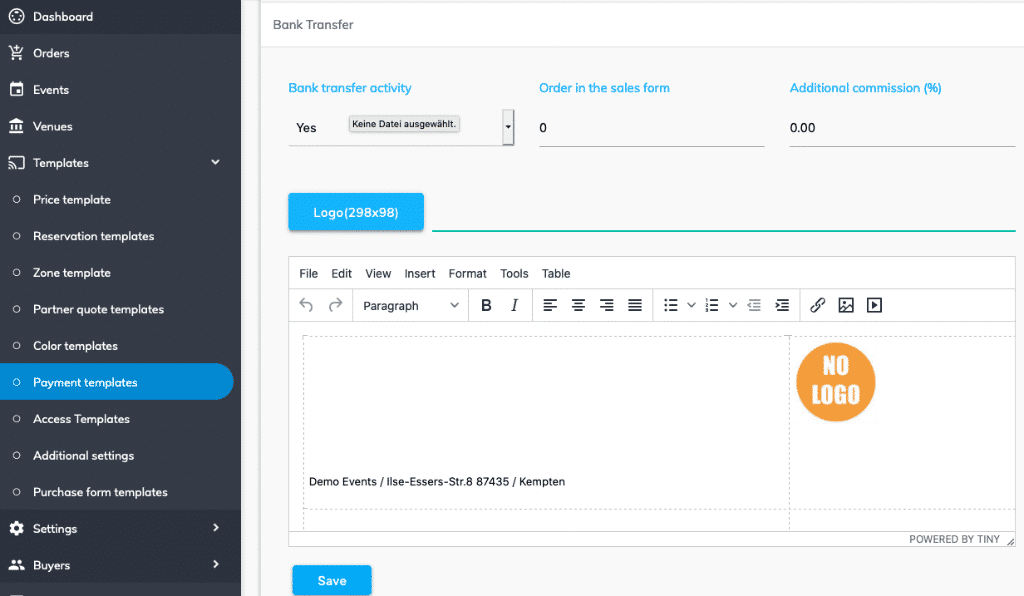The image size is (1024, 596).
Task: Open the Paragraph block format dropdown
Action: pyautogui.click(x=411, y=306)
